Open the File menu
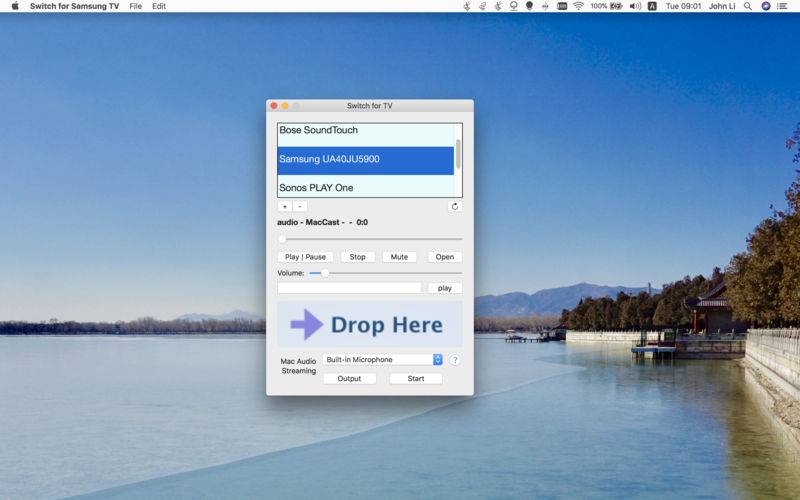The width and height of the screenshot is (800, 500). coord(136,6)
